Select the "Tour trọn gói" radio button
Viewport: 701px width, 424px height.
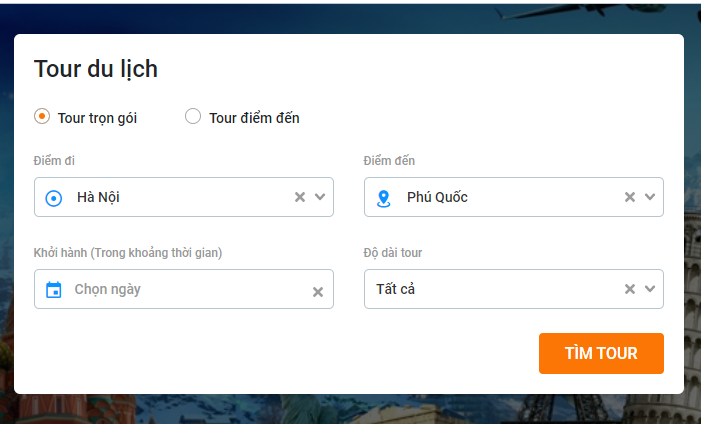(42, 117)
